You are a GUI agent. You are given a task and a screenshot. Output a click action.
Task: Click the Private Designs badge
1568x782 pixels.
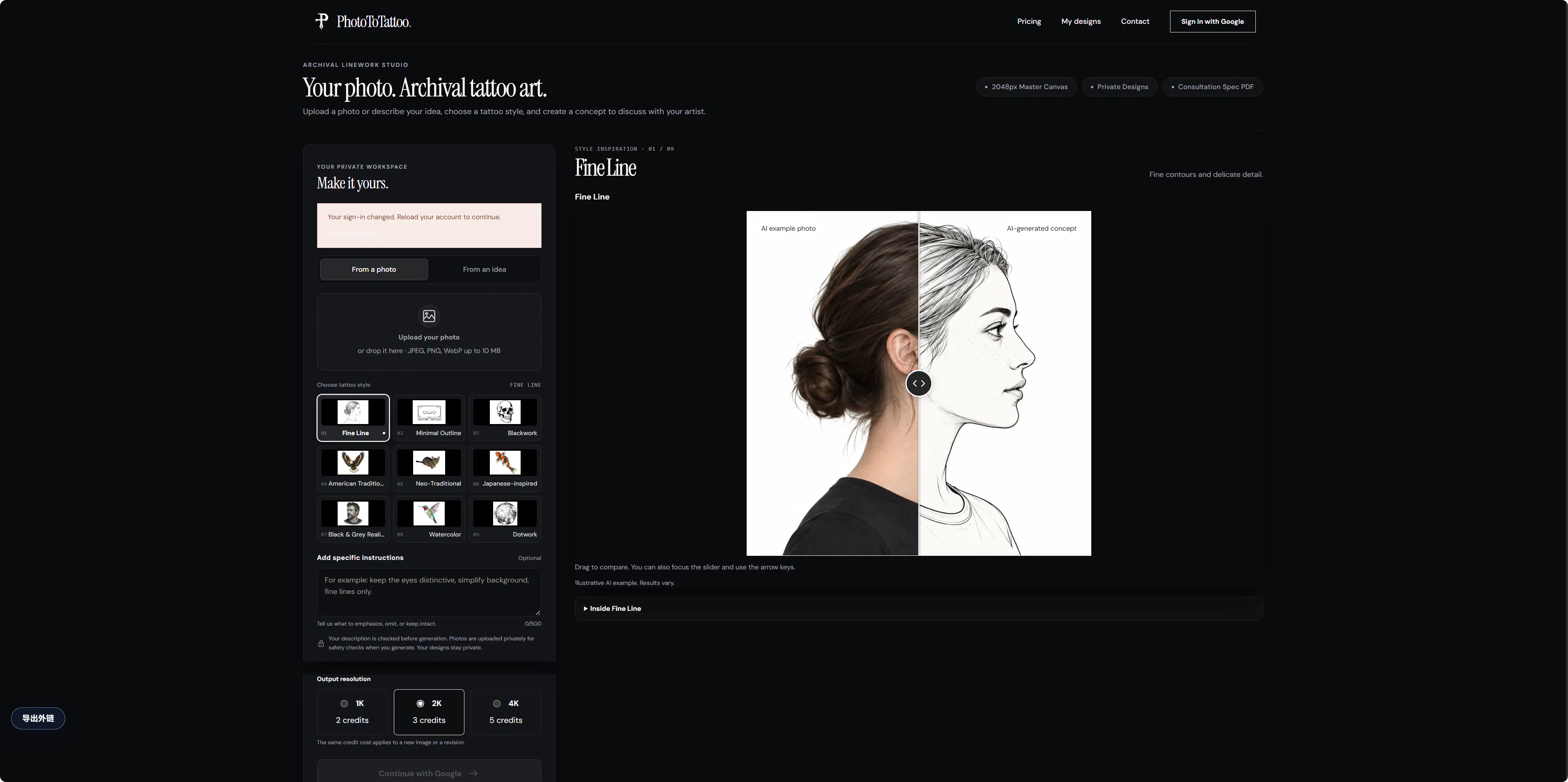[1119, 87]
